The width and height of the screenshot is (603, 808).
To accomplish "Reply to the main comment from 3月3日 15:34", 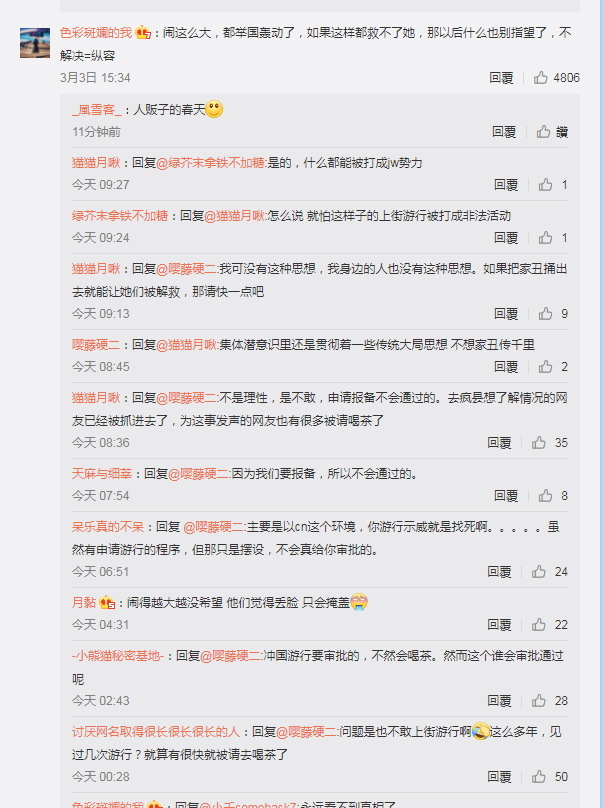I will 501,78.
